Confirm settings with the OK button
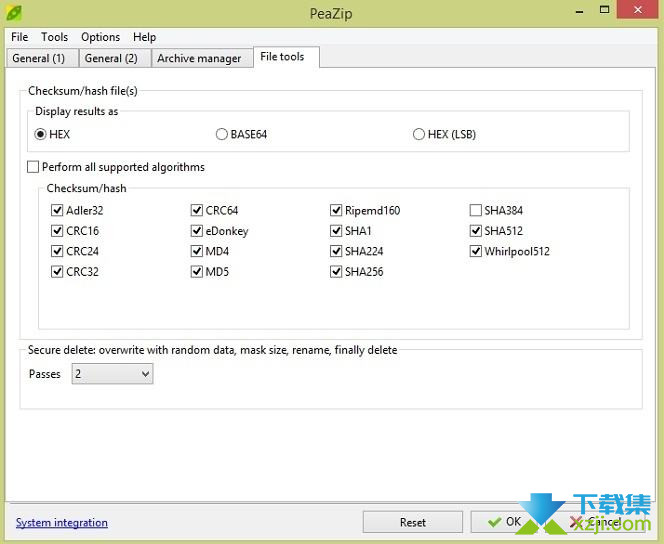Image resolution: width=664 pixels, height=544 pixels. click(505, 522)
